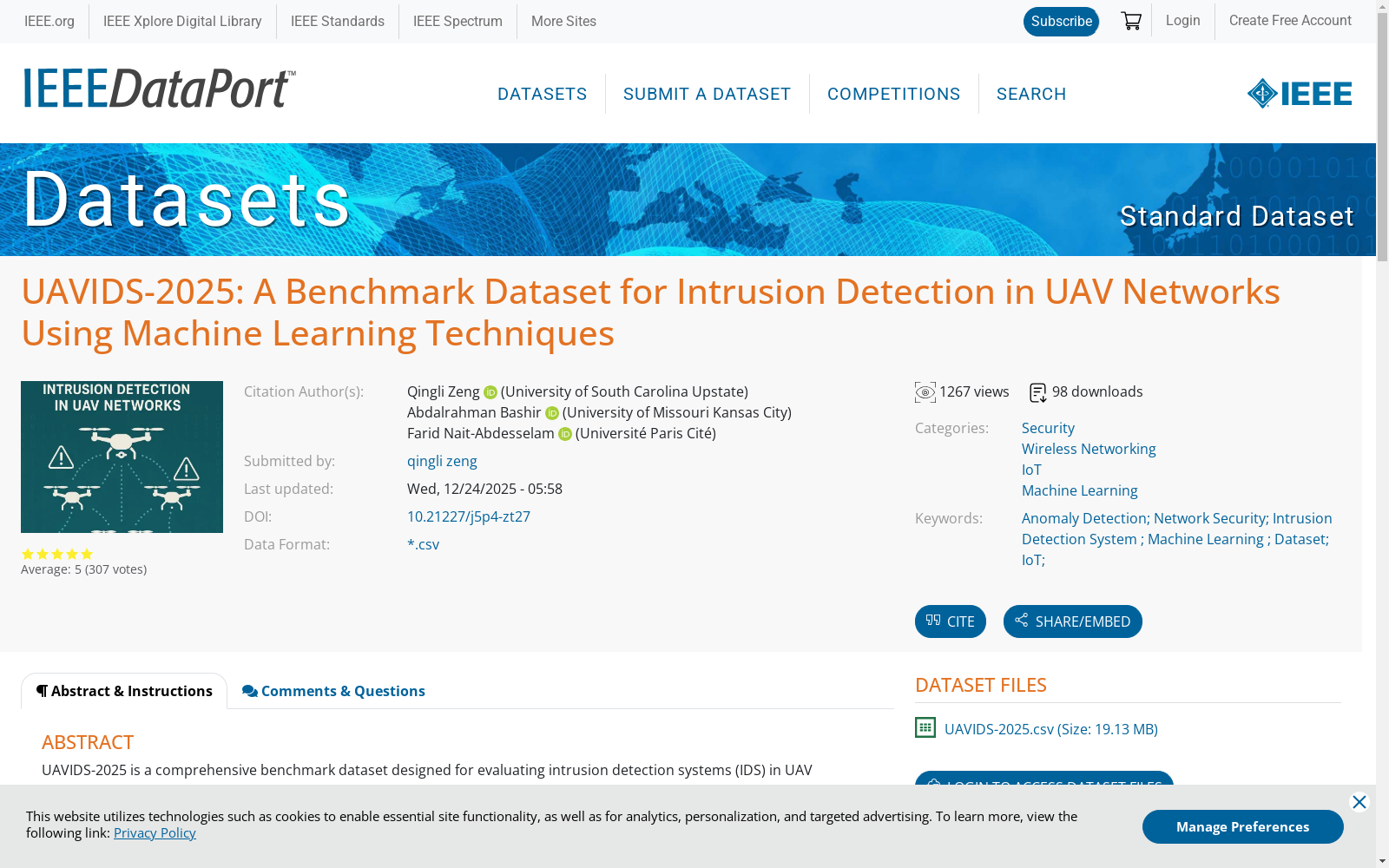Open IEEE Standards link
The height and width of the screenshot is (868, 1389).
(338, 21)
